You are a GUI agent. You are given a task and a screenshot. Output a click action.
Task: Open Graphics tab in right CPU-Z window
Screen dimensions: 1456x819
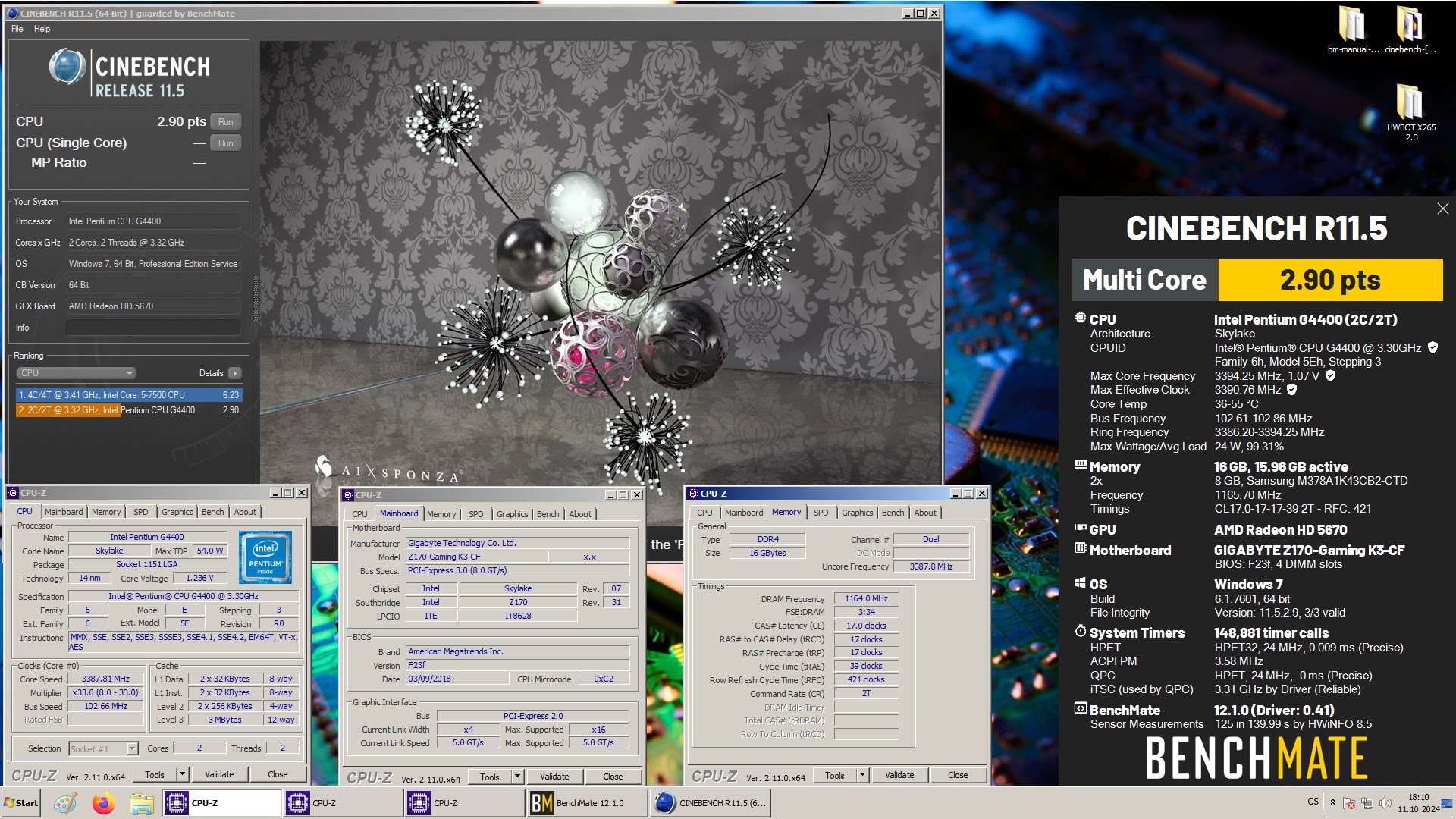(857, 513)
